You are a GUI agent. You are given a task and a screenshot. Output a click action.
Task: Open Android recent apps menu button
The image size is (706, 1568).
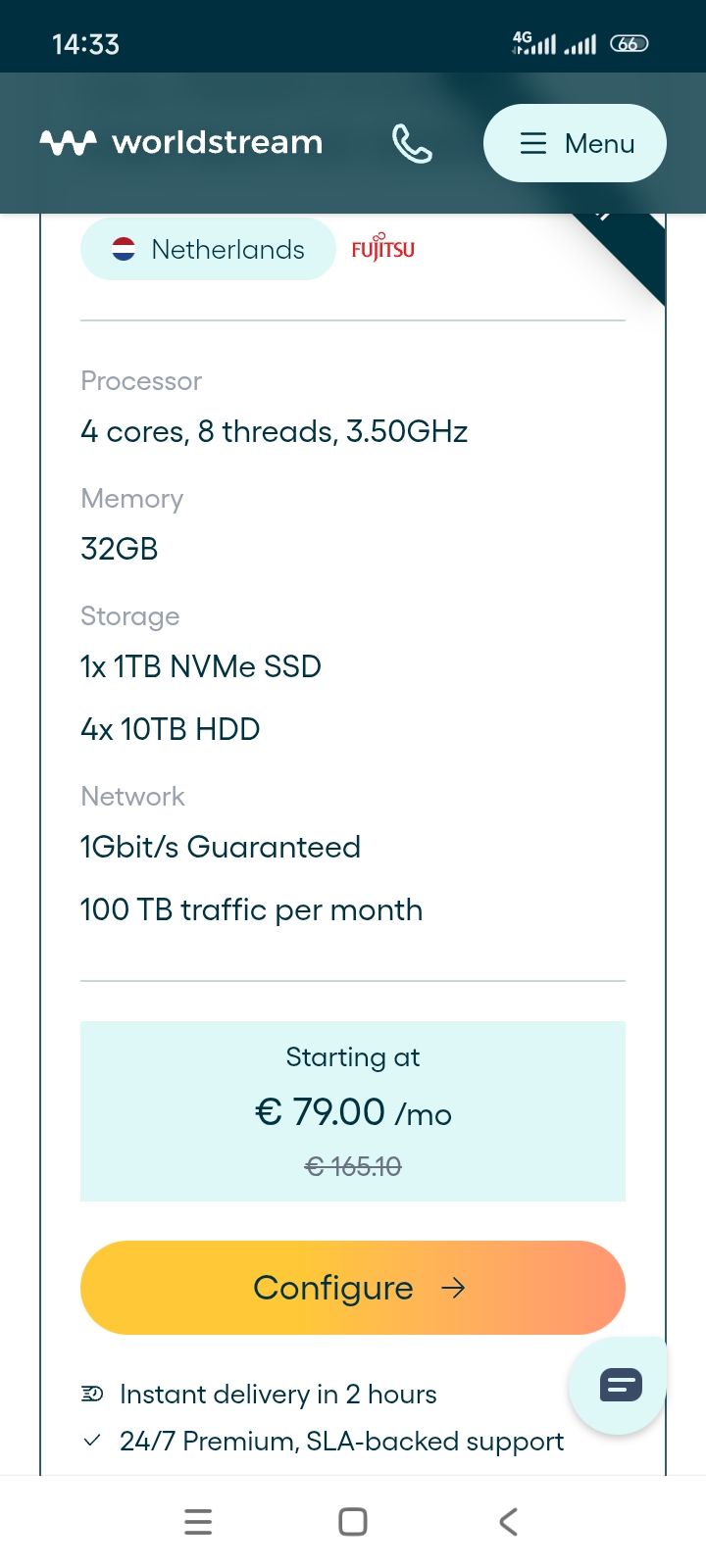(x=198, y=1522)
